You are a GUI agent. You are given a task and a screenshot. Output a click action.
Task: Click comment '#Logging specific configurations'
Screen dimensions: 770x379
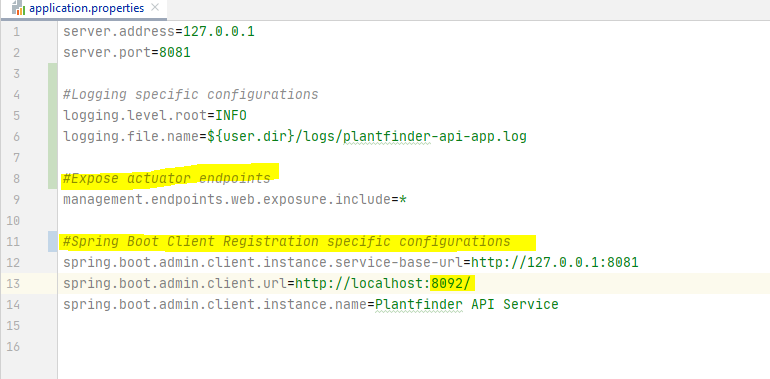click(191, 94)
